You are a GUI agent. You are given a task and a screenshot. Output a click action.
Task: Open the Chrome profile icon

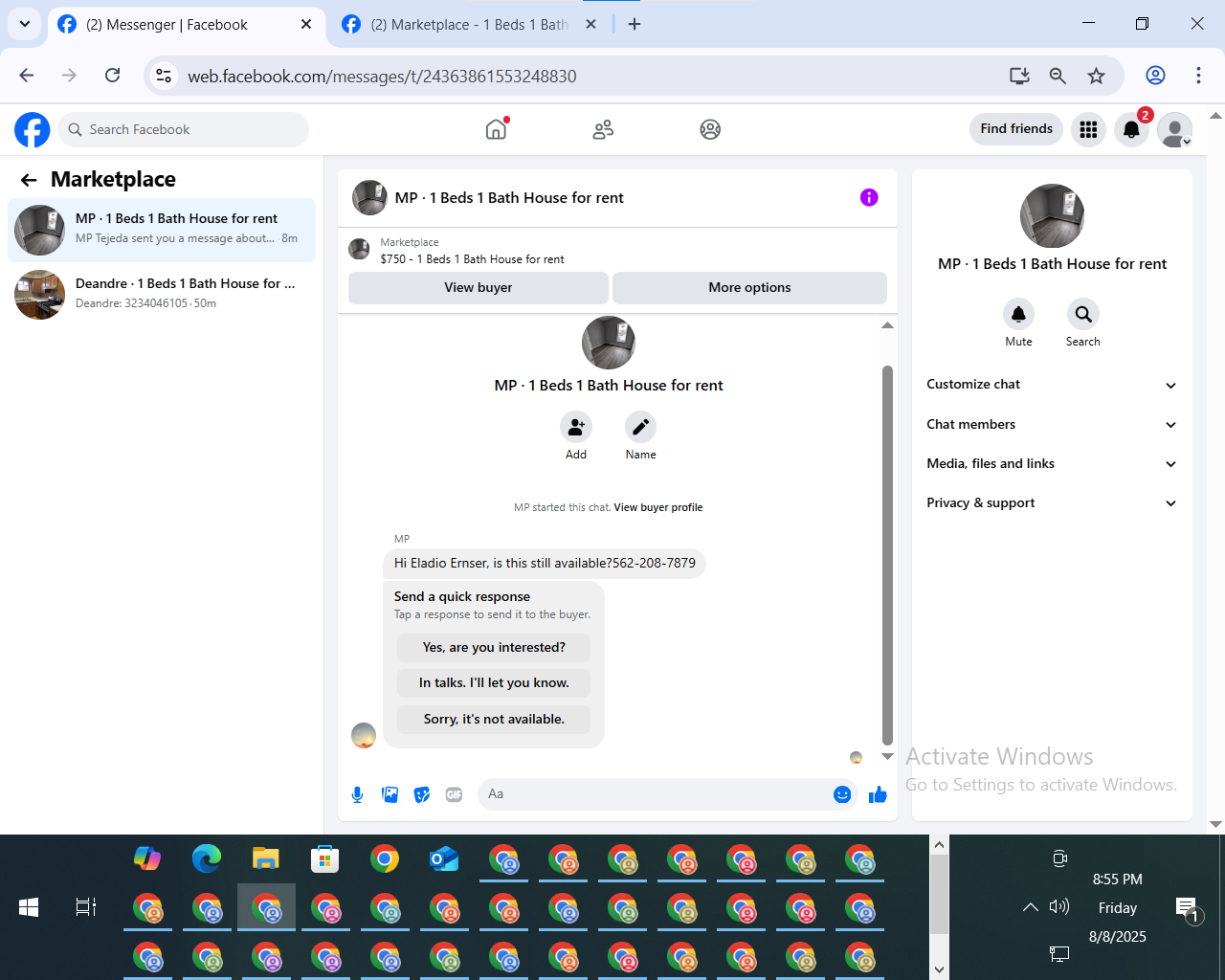pyautogui.click(x=1155, y=76)
